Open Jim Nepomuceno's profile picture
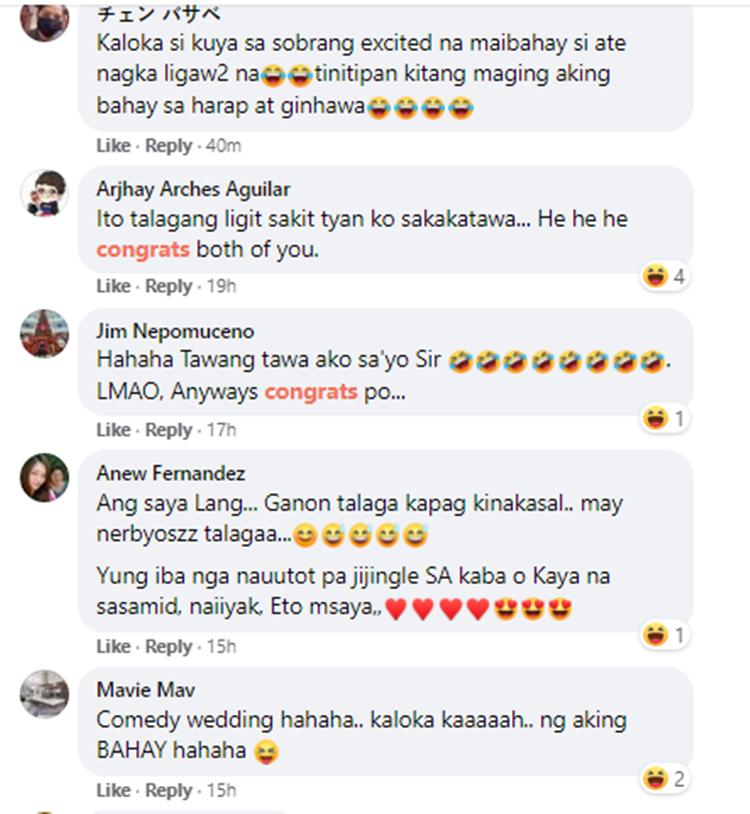Image resolution: width=750 pixels, height=814 pixels. [45, 334]
